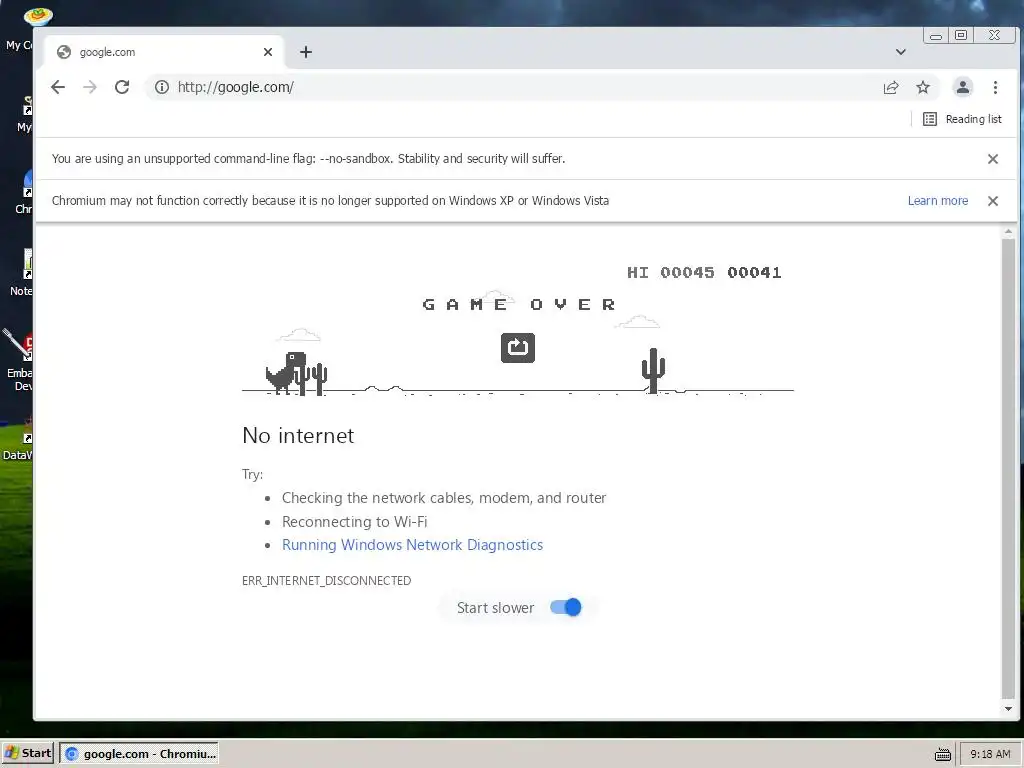Click the share page icon
1024x768 pixels.
[891, 88]
